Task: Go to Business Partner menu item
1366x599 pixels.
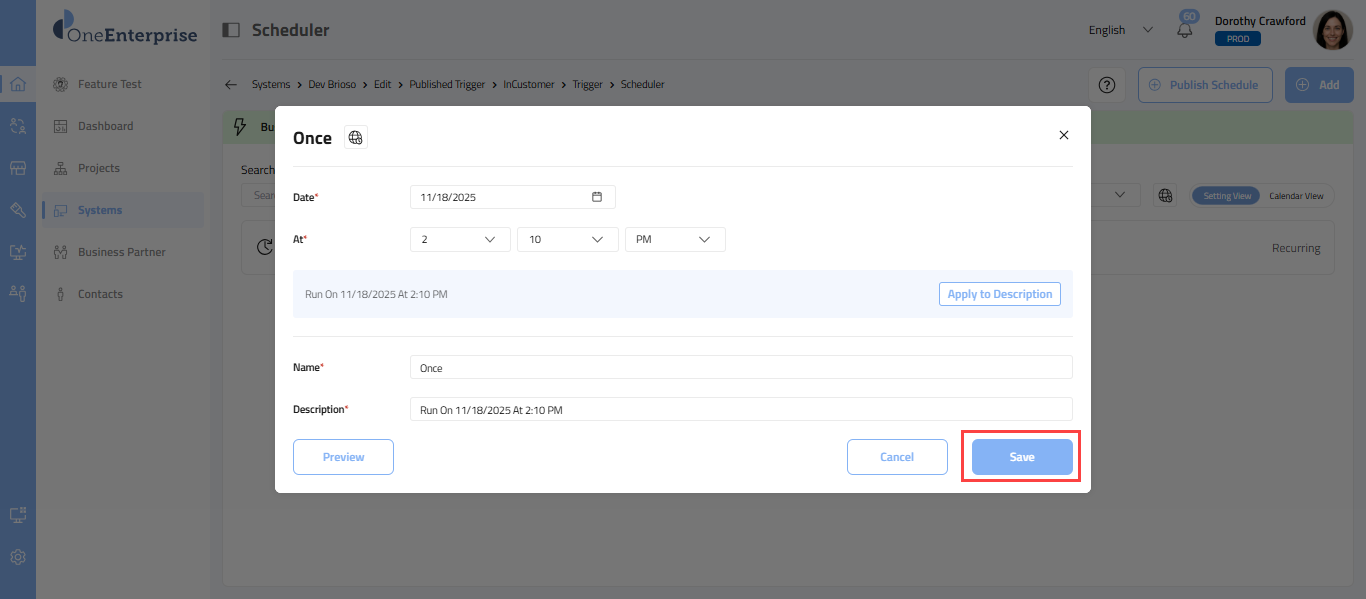Action: 121,252
